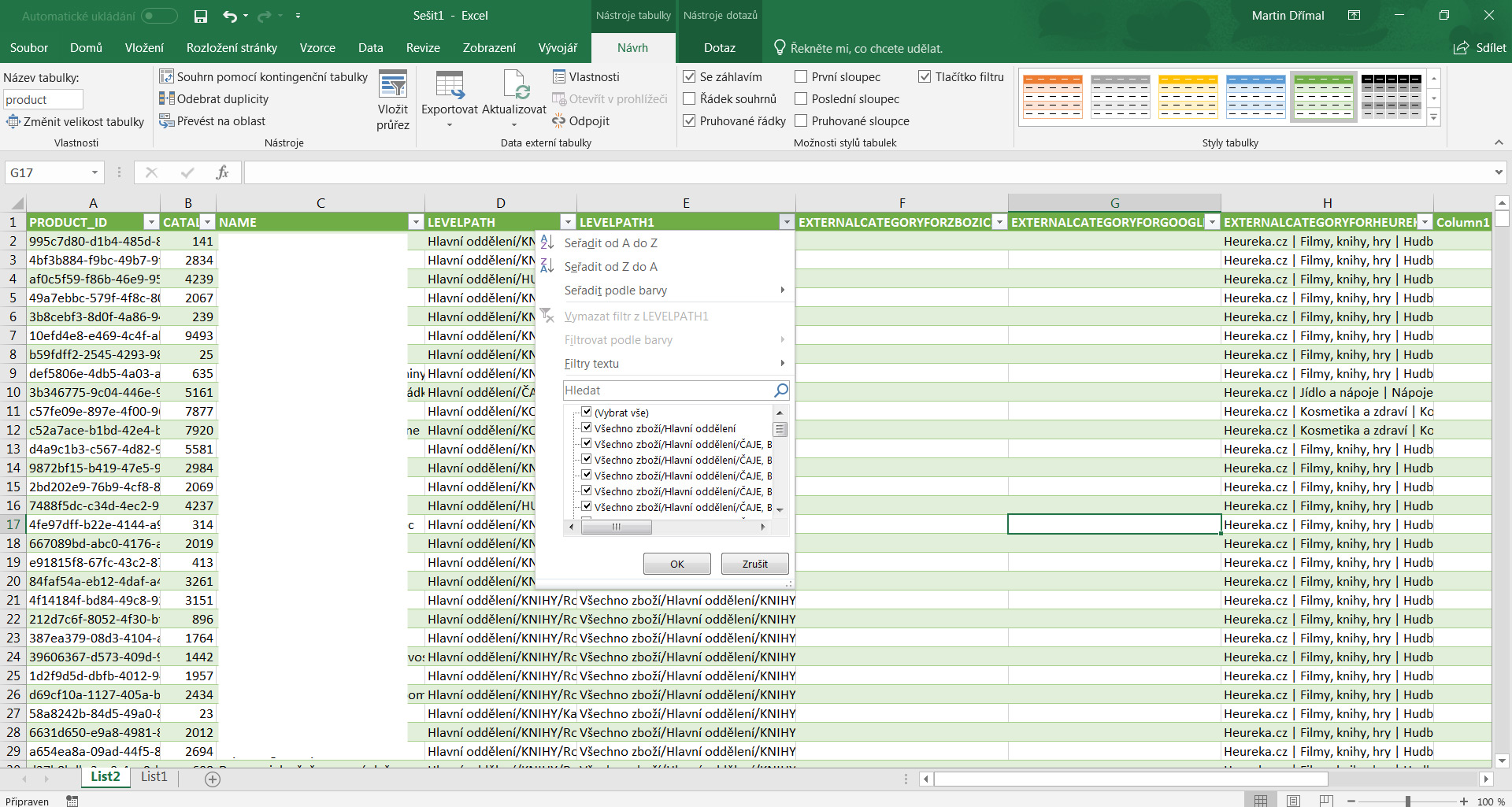Click the insert function fx icon
This screenshot has width=1512, height=807.
(222, 172)
